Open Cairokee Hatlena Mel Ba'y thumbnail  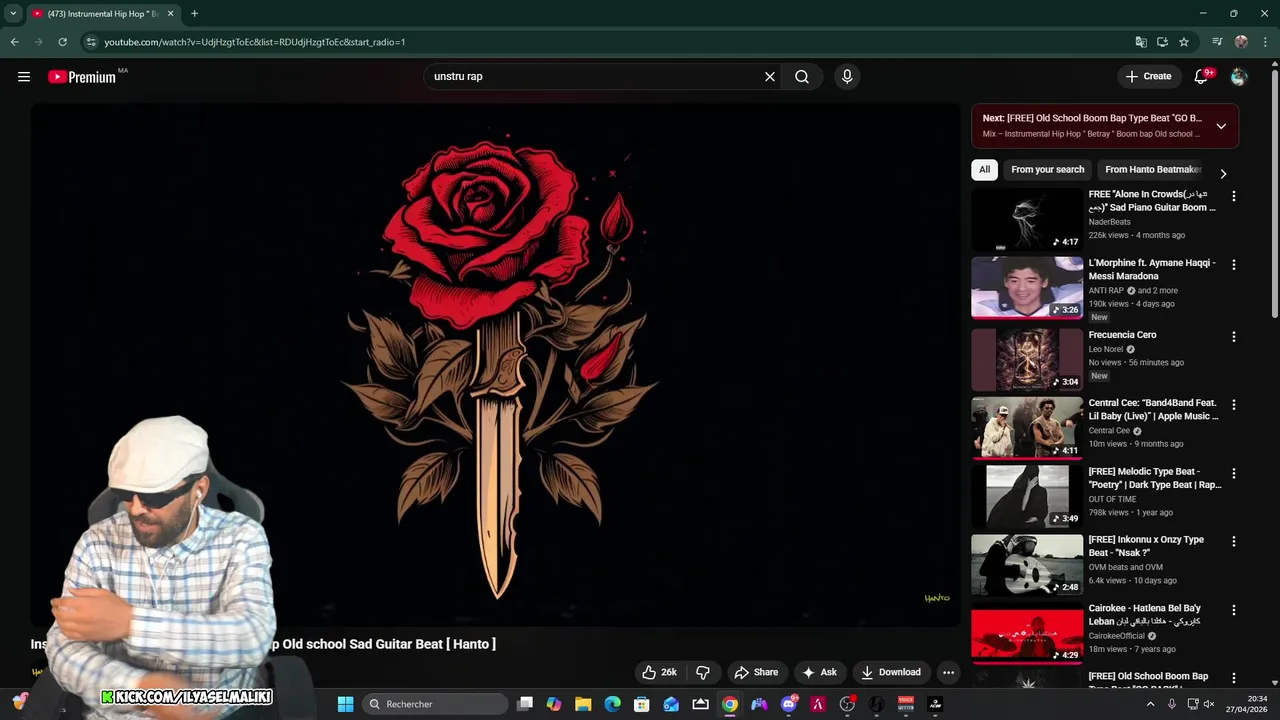coord(1027,633)
